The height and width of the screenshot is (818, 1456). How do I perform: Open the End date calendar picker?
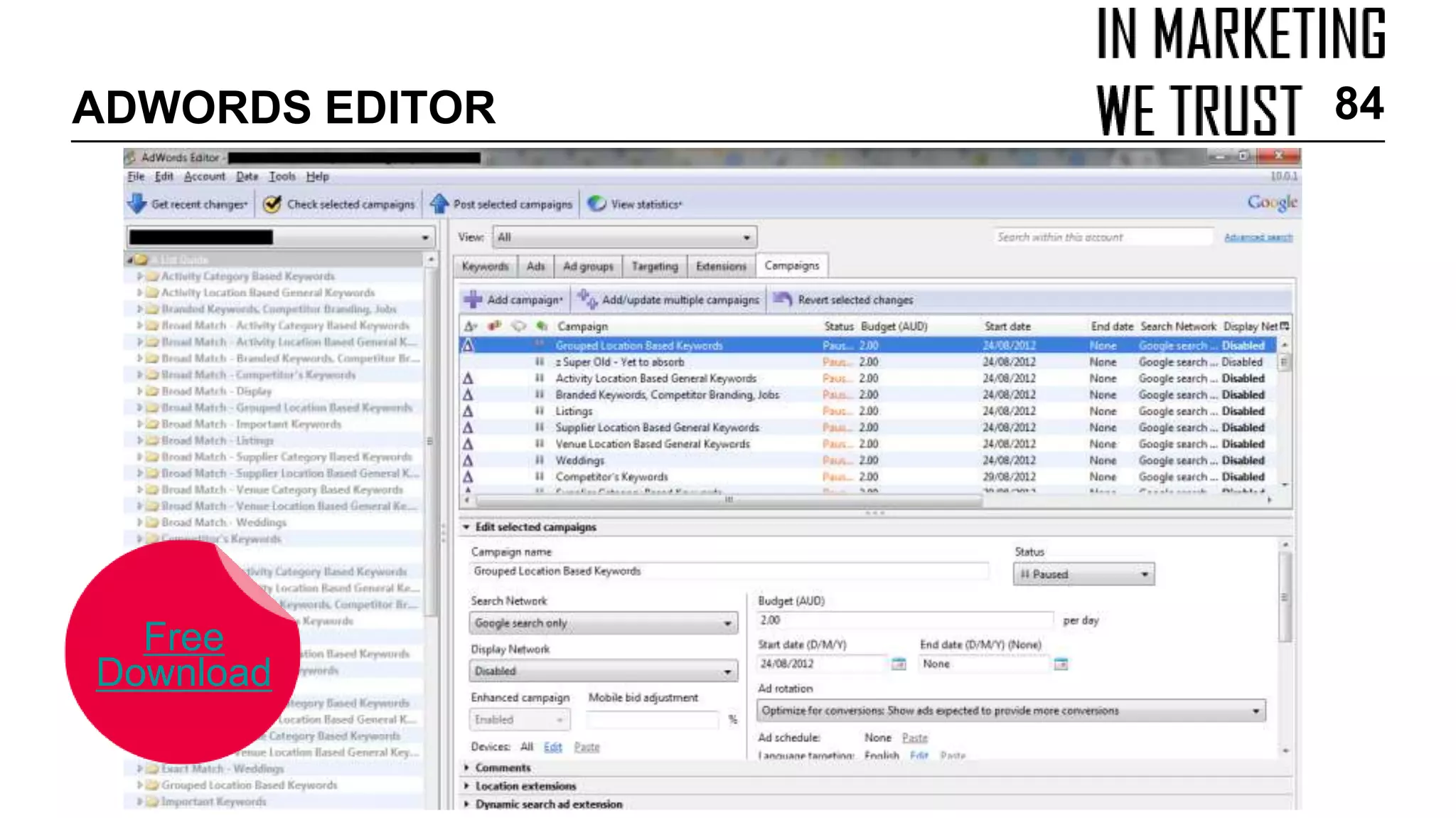coord(1061,664)
